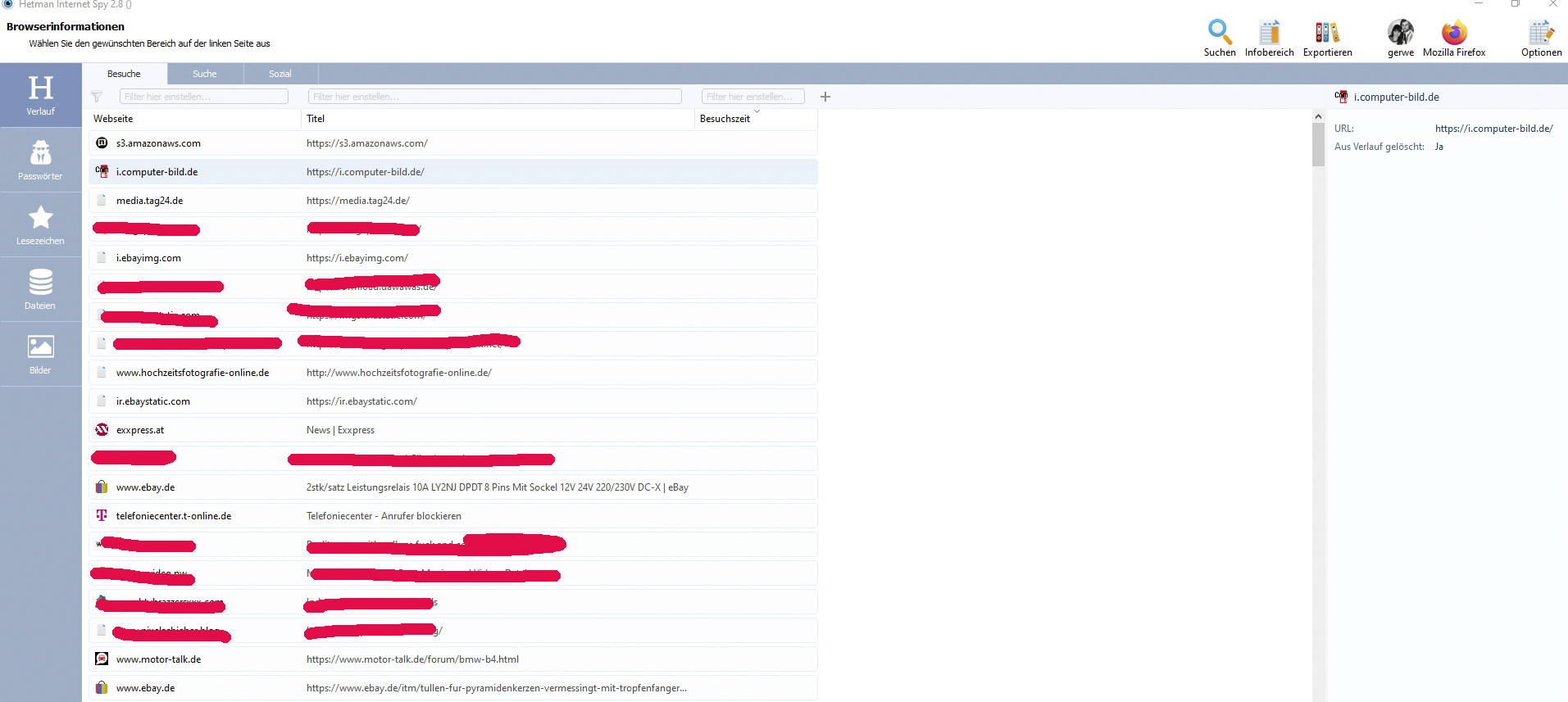Select the i.computer-bild.de website cell
The image size is (1568, 702).
click(x=157, y=172)
